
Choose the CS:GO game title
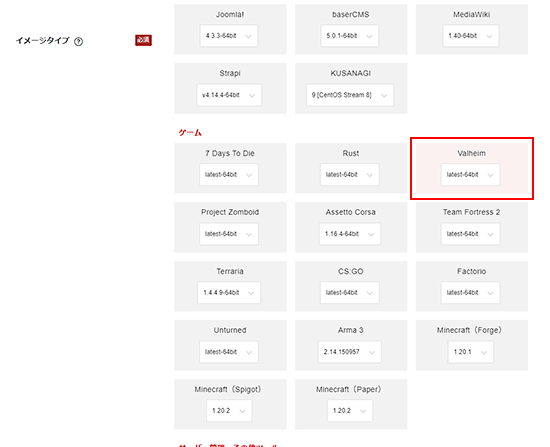click(351, 271)
